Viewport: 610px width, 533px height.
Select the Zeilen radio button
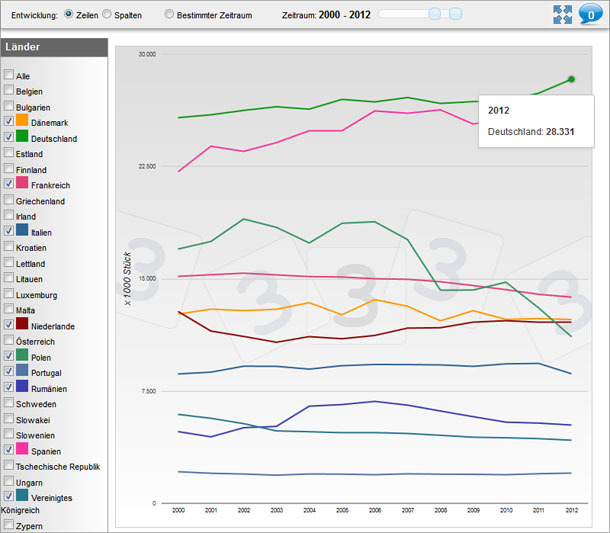point(68,15)
